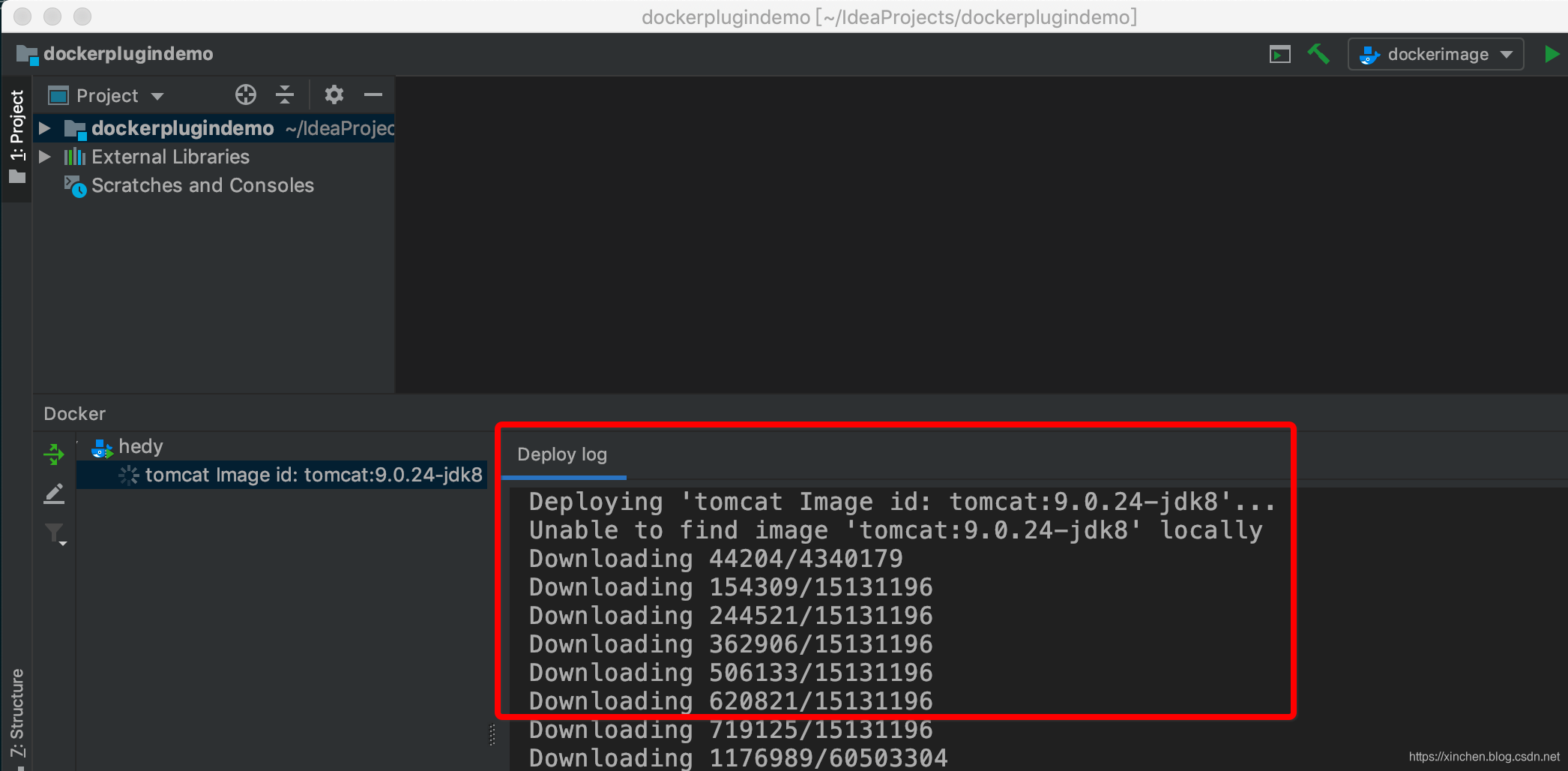Click log line 'Downloading 506133/15131196'
This screenshot has width=1568, height=771.
(731, 673)
